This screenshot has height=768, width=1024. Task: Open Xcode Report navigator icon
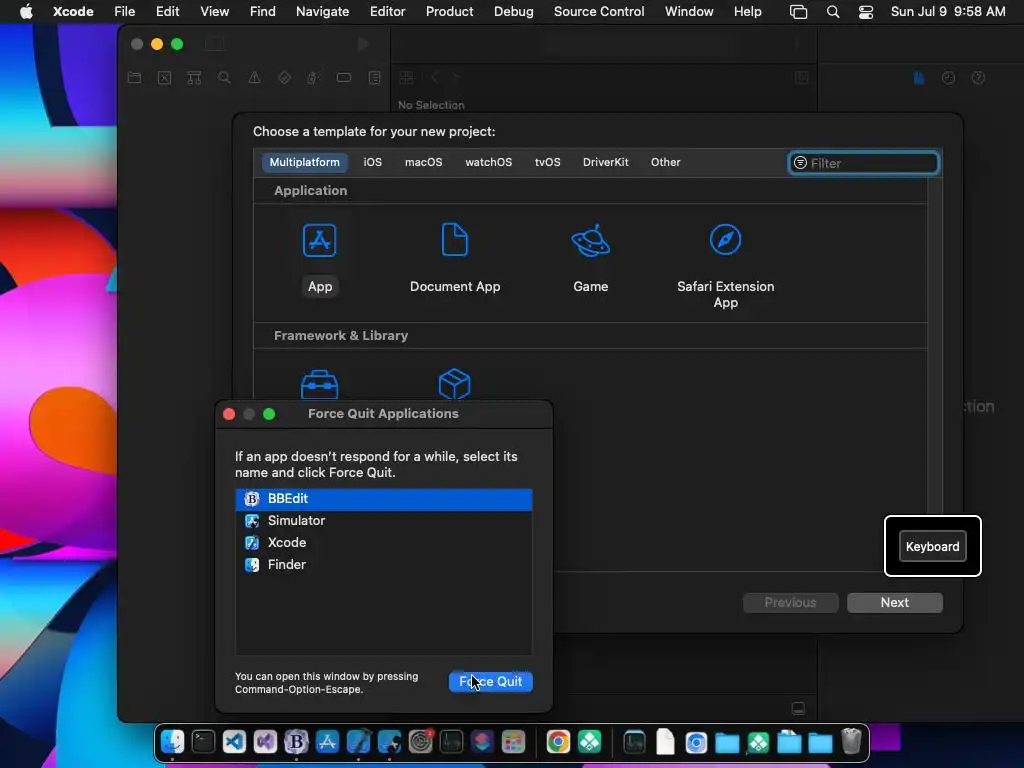(x=374, y=78)
